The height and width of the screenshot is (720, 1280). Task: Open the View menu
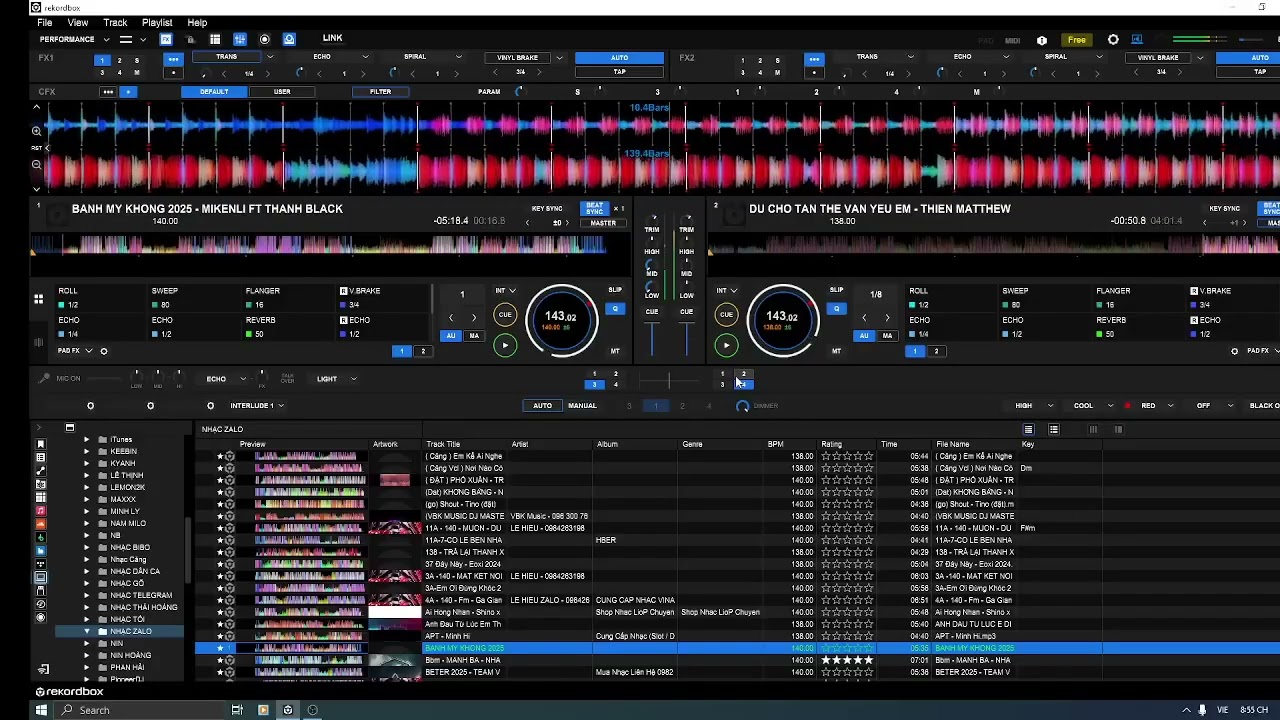(78, 23)
